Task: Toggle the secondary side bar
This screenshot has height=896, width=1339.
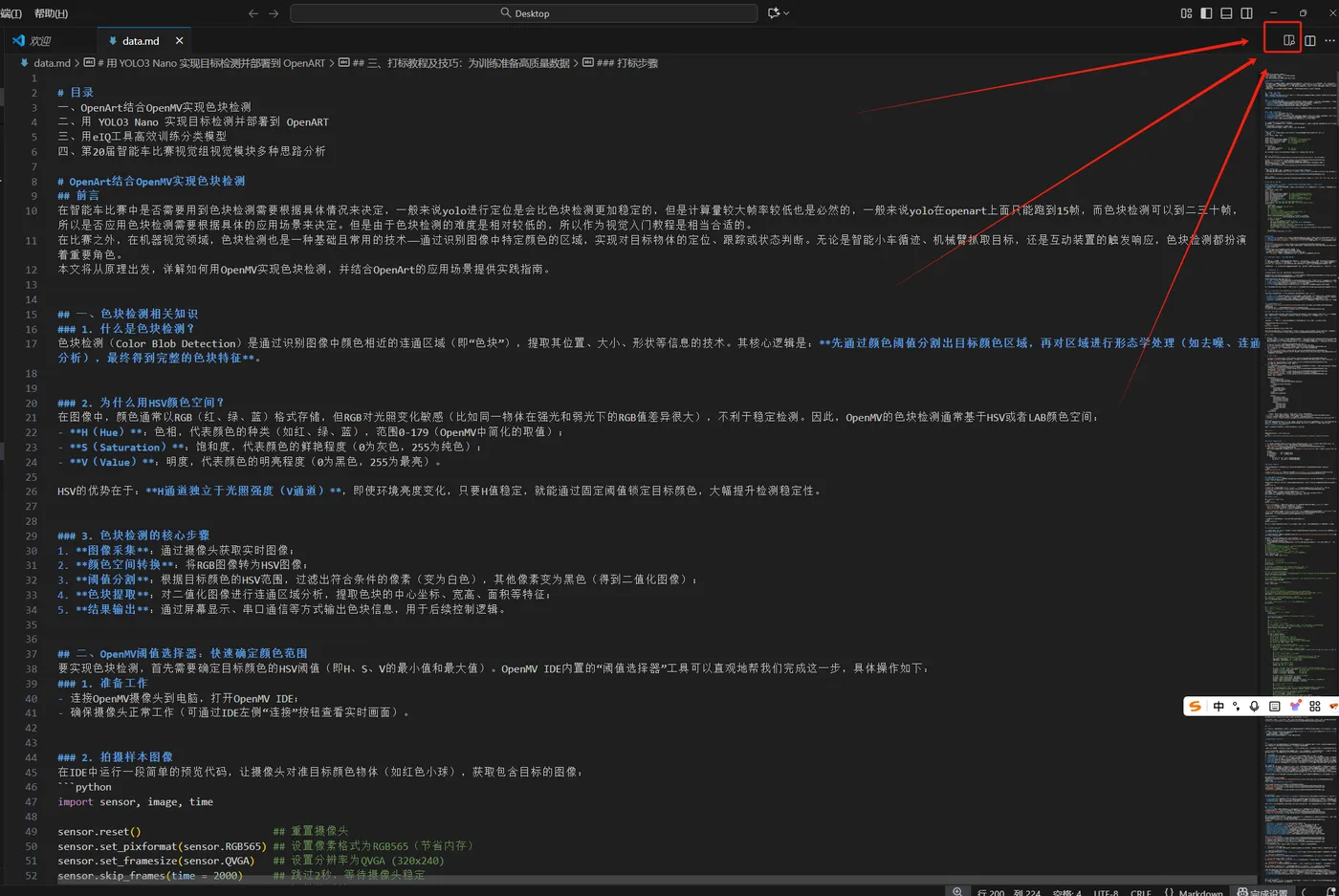Action: pyautogui.click(x=1246, y=13)
